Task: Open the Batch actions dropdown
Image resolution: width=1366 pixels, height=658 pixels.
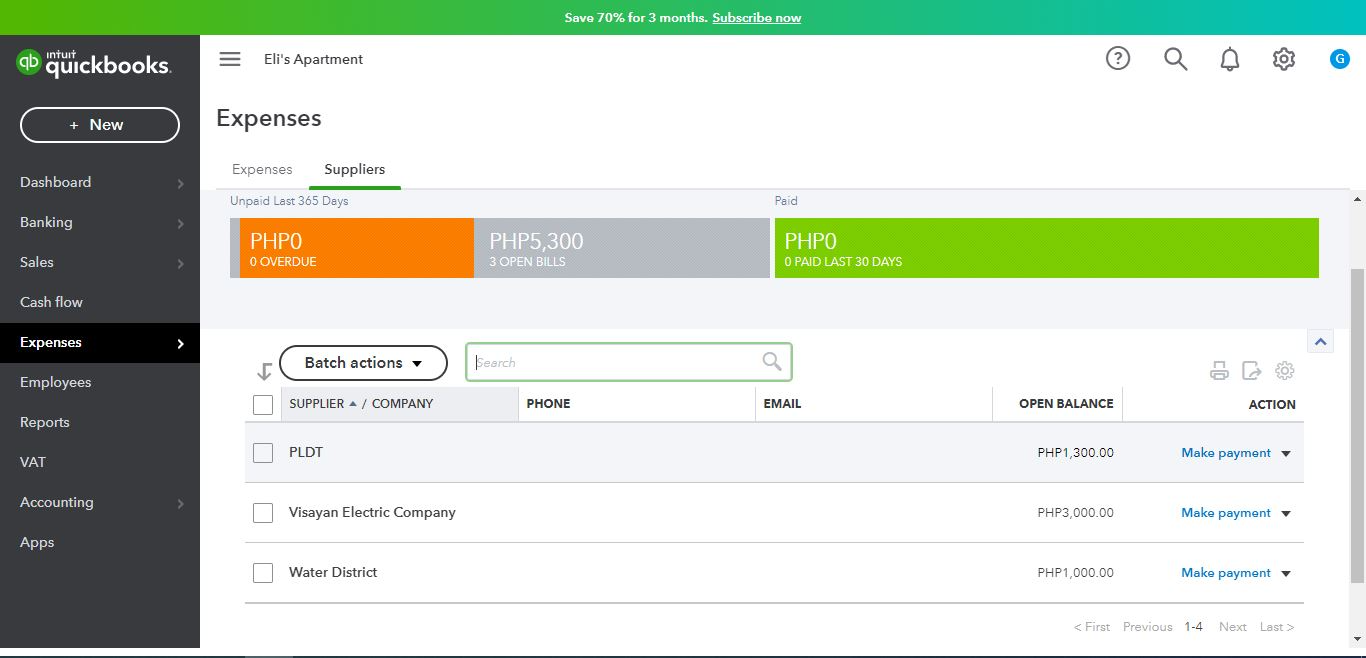Action: click(363, 363)
